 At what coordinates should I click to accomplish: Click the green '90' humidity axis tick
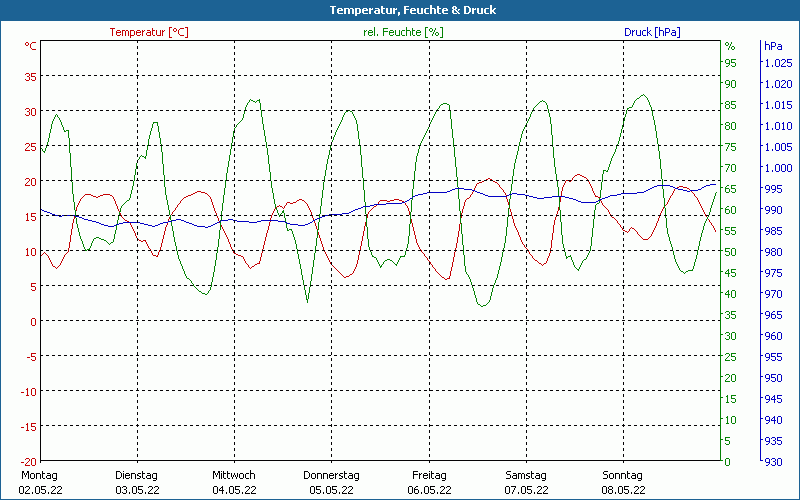pos(731,84)
